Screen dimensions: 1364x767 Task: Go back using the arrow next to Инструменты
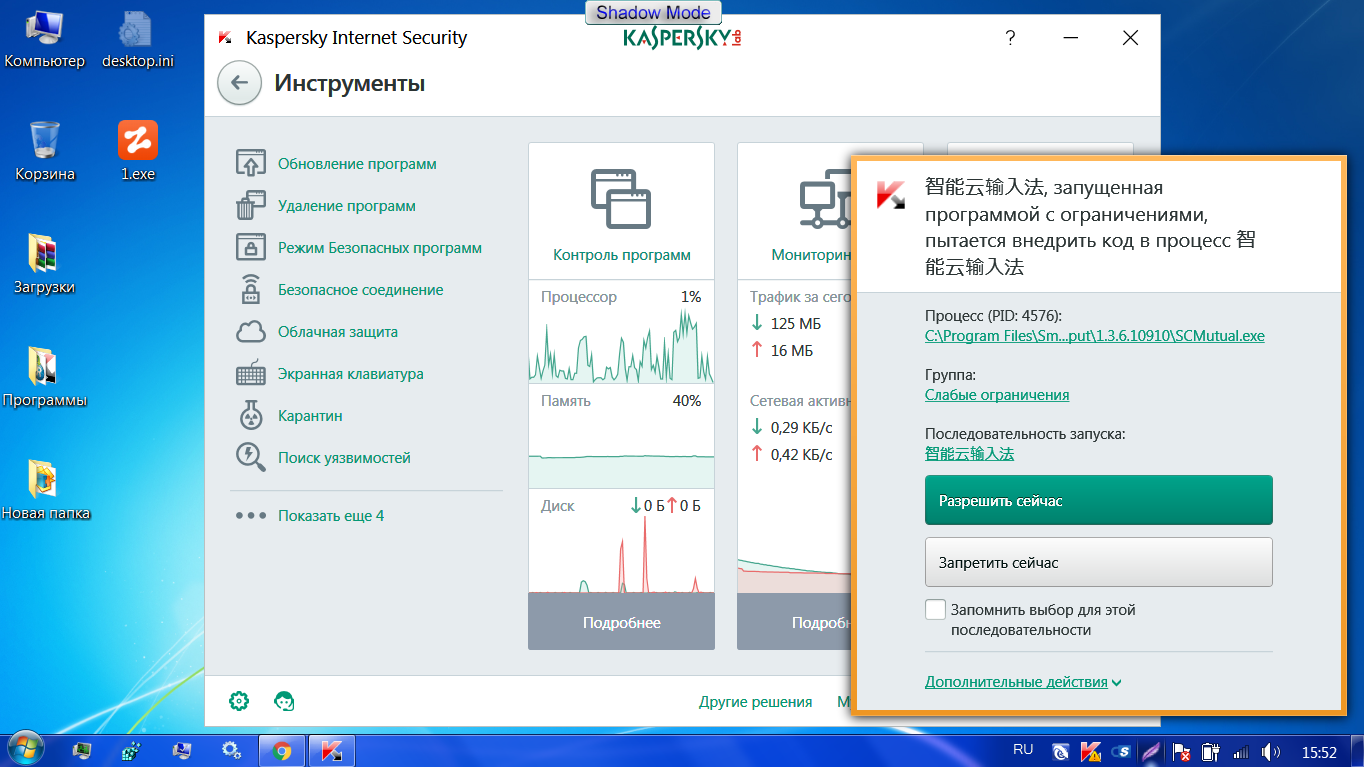click(x=239, y=83)
